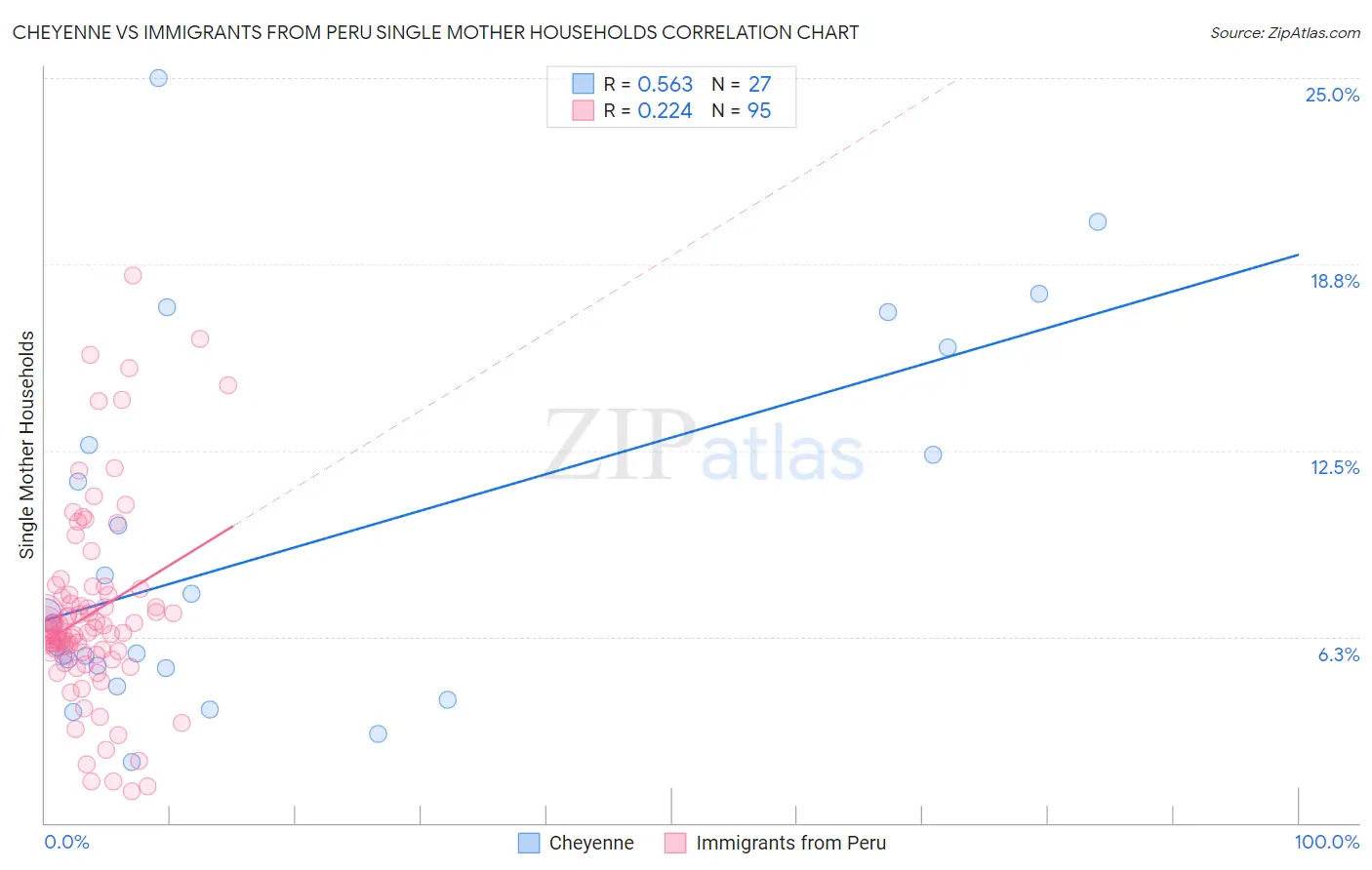Click the ZIPatlas watermark in chart center
This screenshot has width=1372, height=870.
point(704,447)
